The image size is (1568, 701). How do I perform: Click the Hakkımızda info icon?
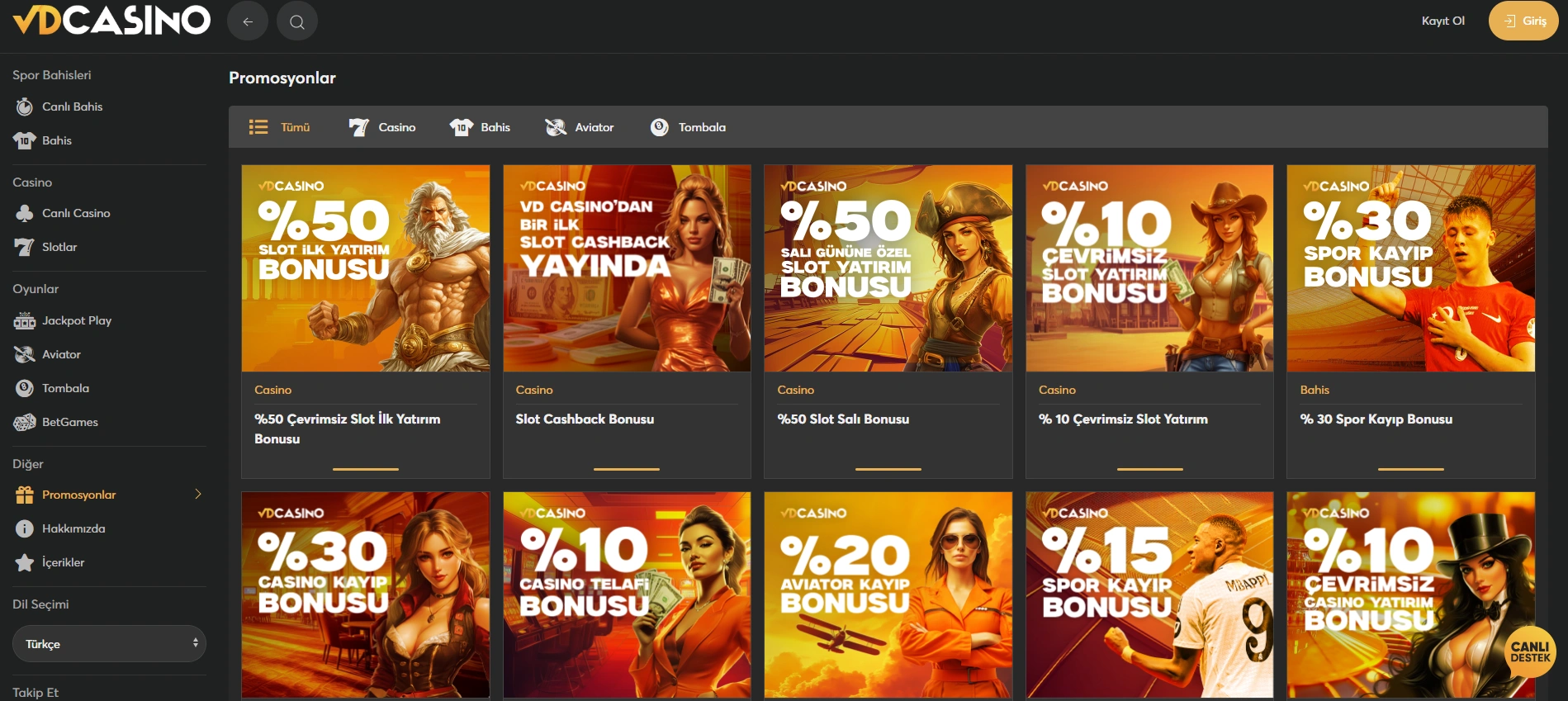[25, 528]
